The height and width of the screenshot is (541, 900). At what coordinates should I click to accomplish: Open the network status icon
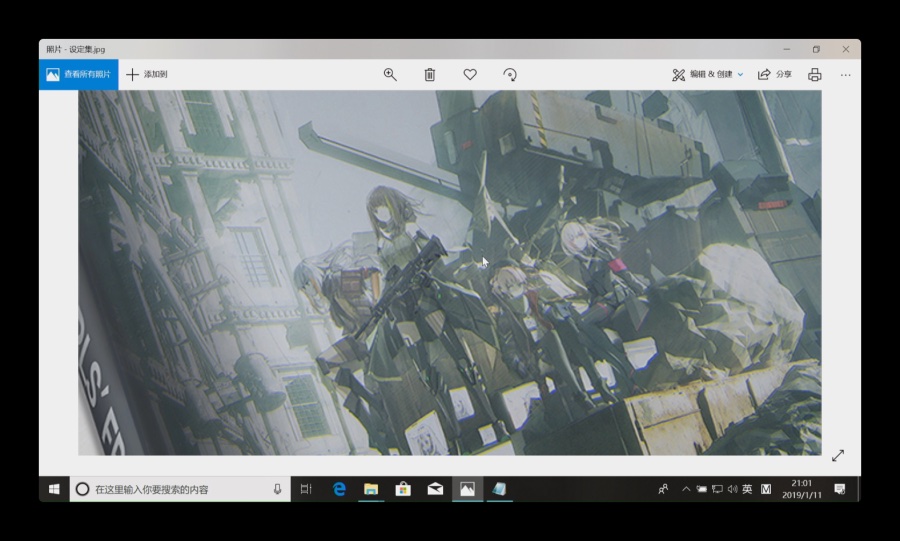pyautogui.click(x=717, y=489)
